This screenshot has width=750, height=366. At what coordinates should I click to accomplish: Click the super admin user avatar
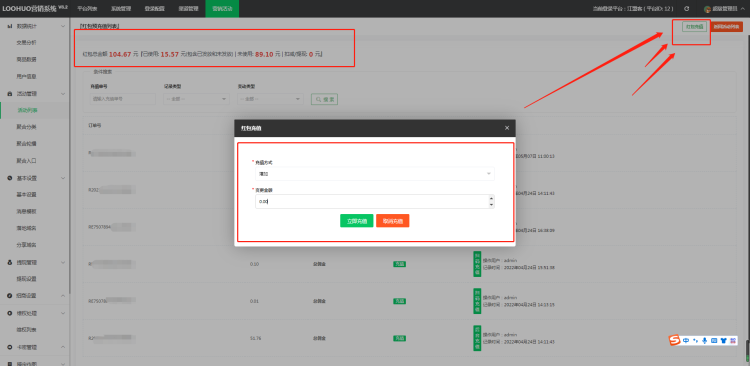[707, 9]
